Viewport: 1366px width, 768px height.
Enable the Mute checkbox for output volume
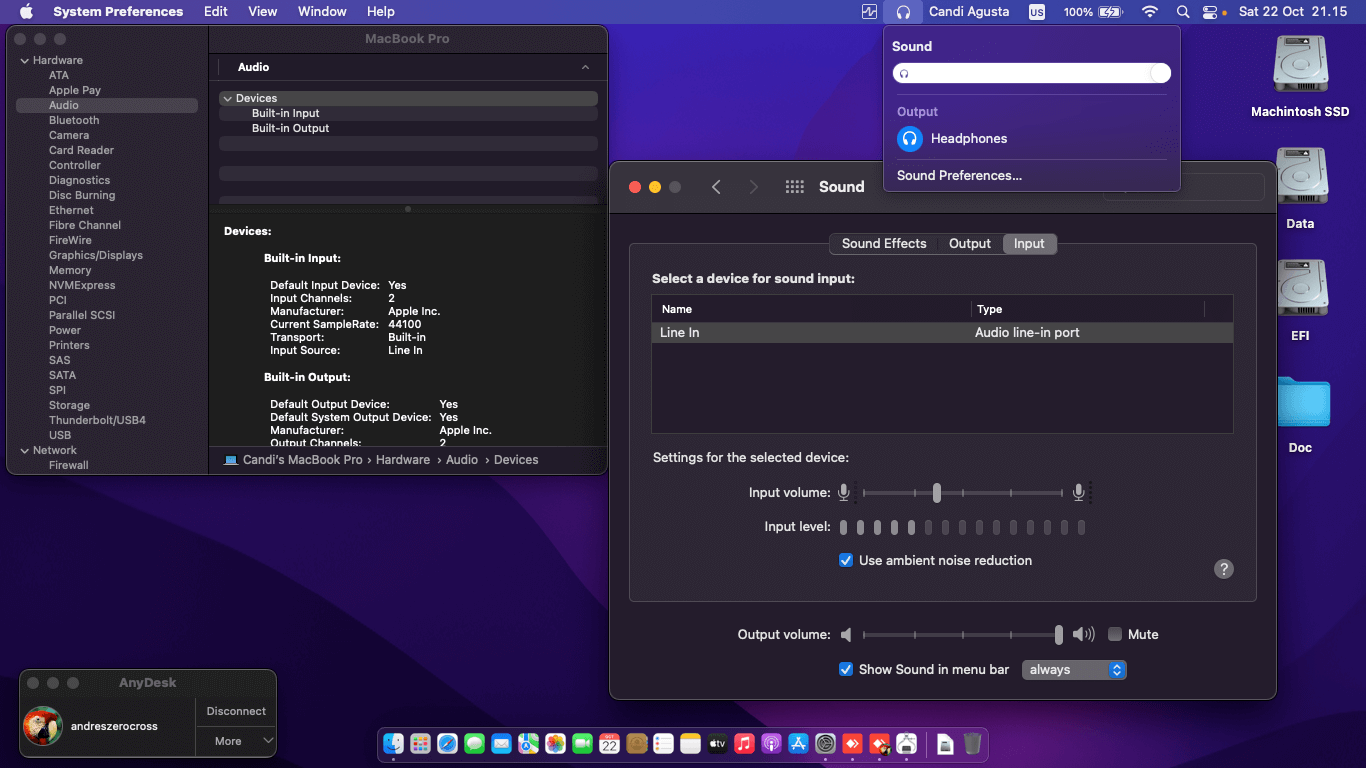pyautogui.click(x=1115, y=635)
